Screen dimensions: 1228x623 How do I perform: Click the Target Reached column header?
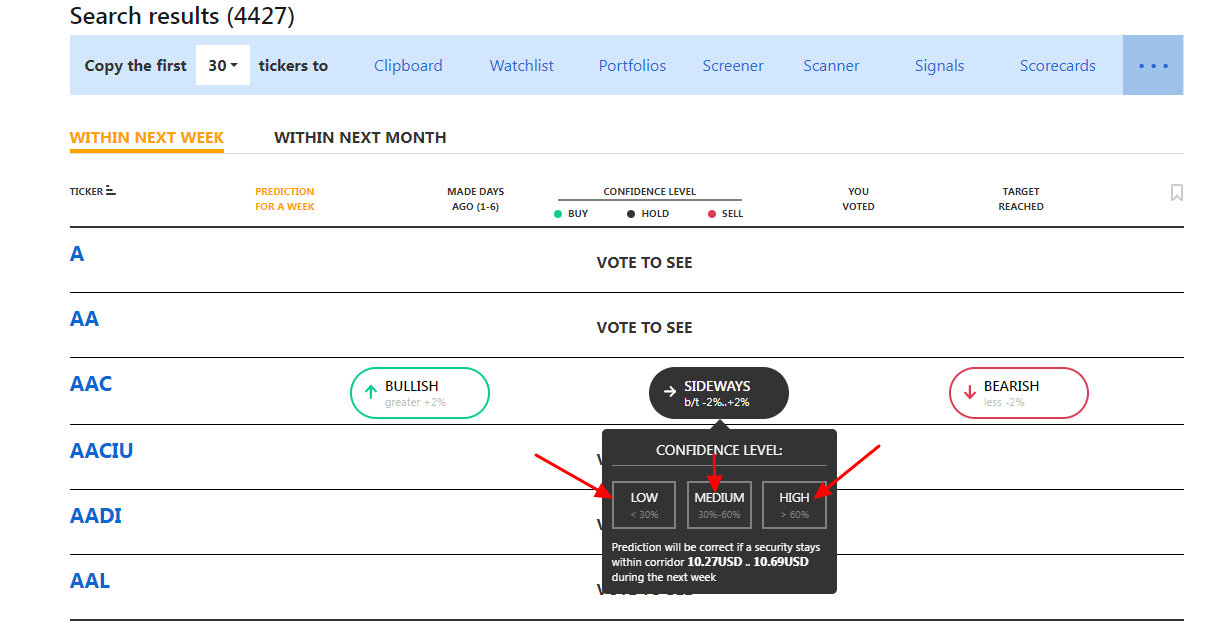pyautogui.click(x=1021, y=199)
